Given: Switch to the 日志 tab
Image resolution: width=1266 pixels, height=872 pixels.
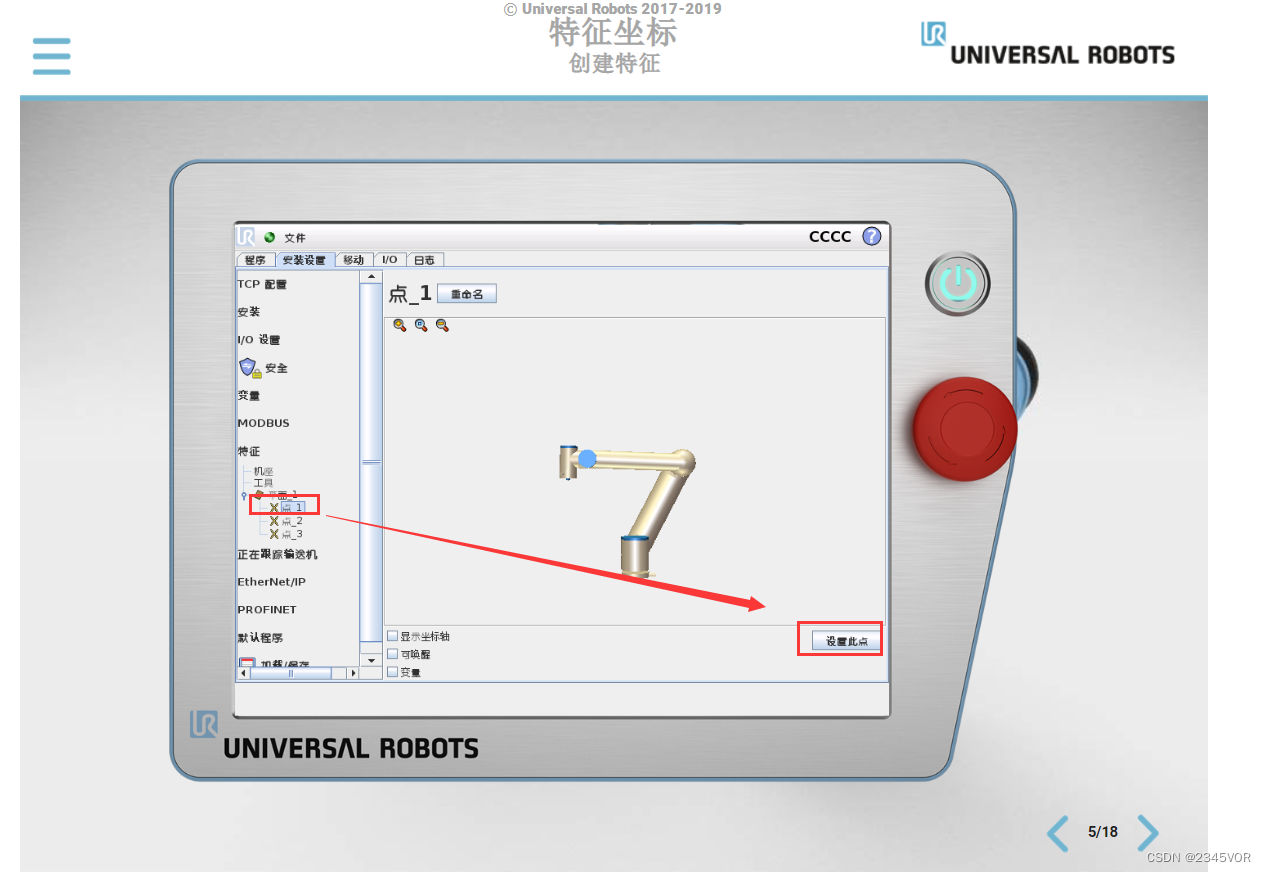Looking at the screenshot, I should point(424,260).
